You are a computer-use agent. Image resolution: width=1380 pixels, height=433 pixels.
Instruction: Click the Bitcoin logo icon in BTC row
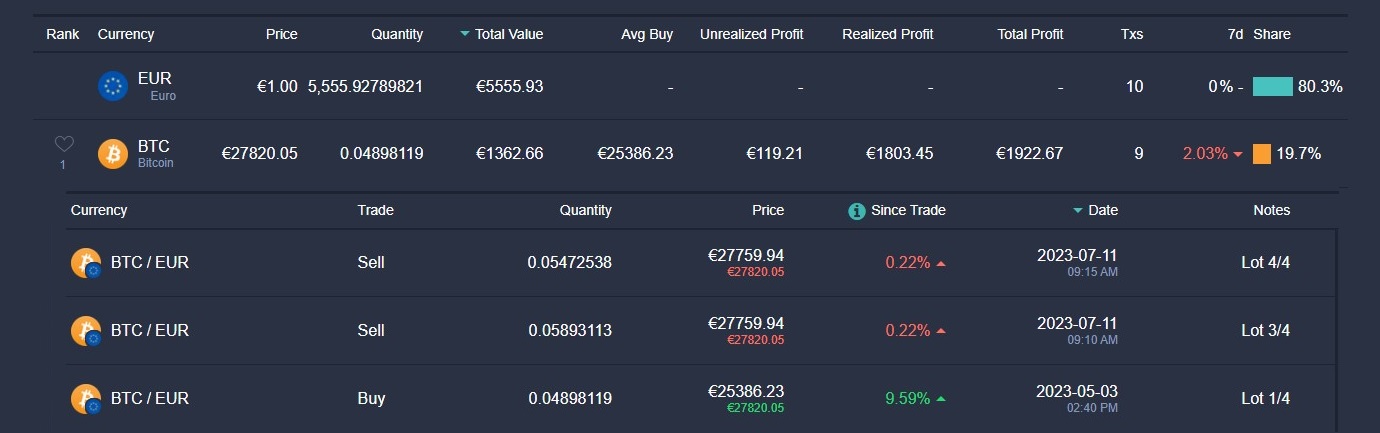(113, 154)
